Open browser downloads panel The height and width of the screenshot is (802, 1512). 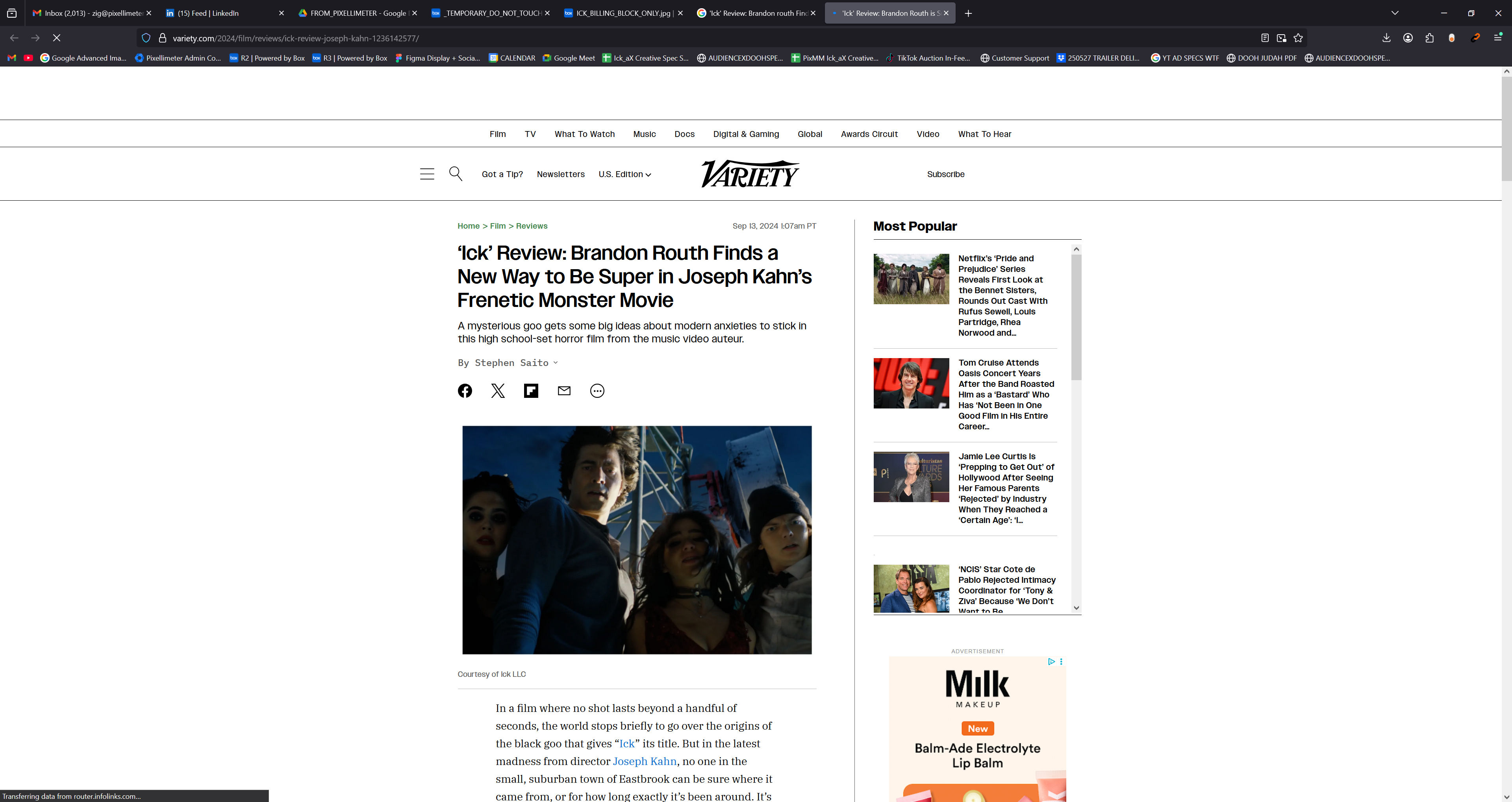pos(1386,37)
